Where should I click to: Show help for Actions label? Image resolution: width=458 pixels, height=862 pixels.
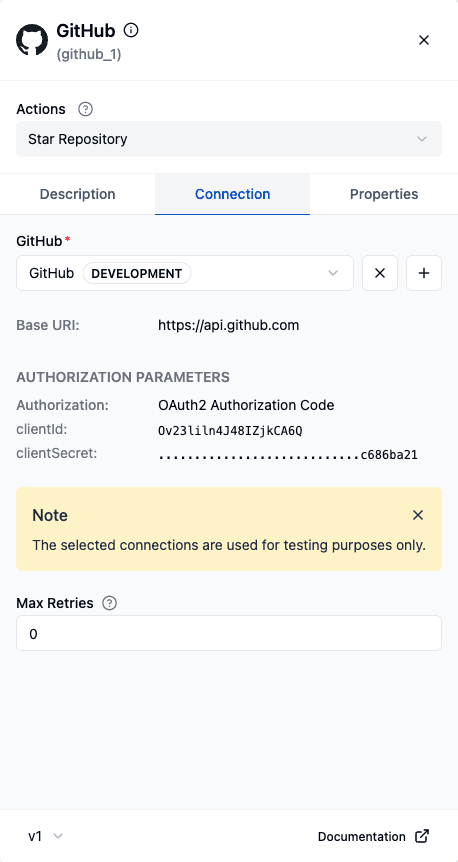[85, 109]
